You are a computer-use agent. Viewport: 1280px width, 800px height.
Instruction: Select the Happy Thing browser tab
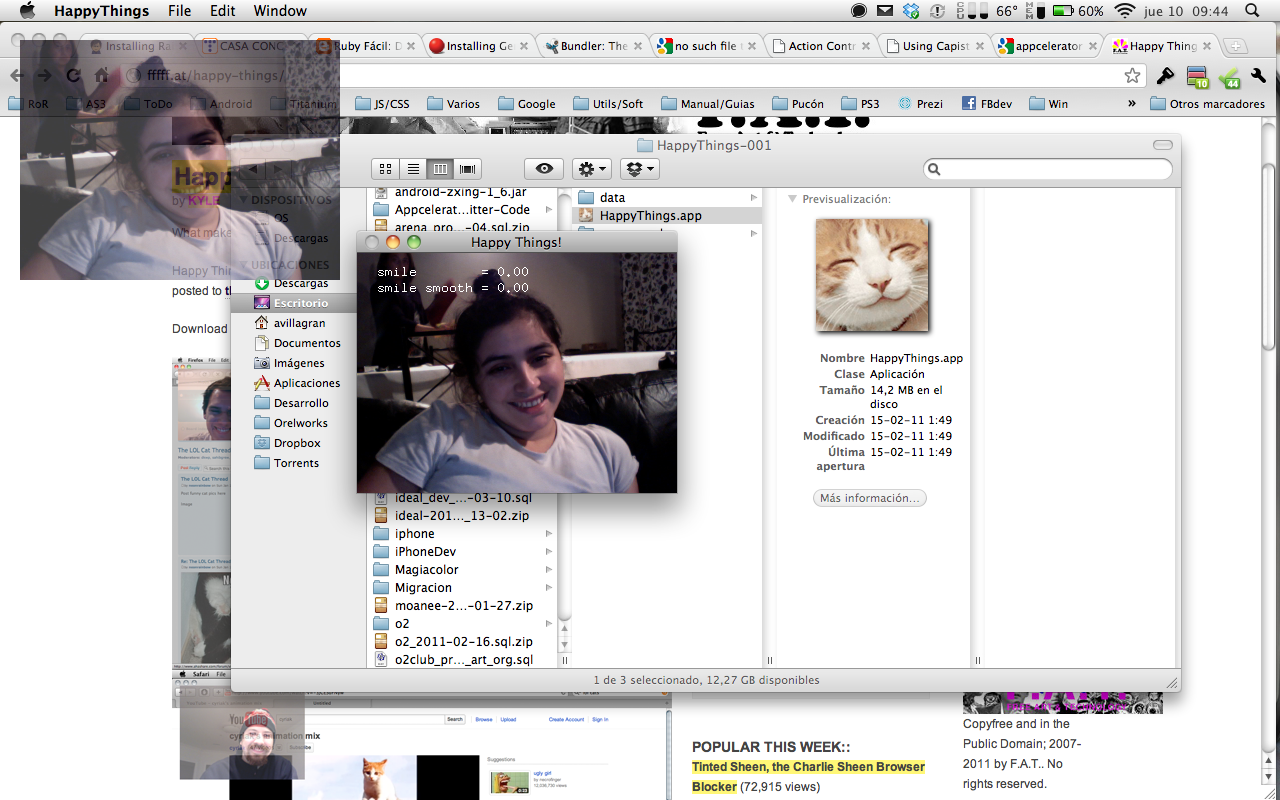point(1163,46)
